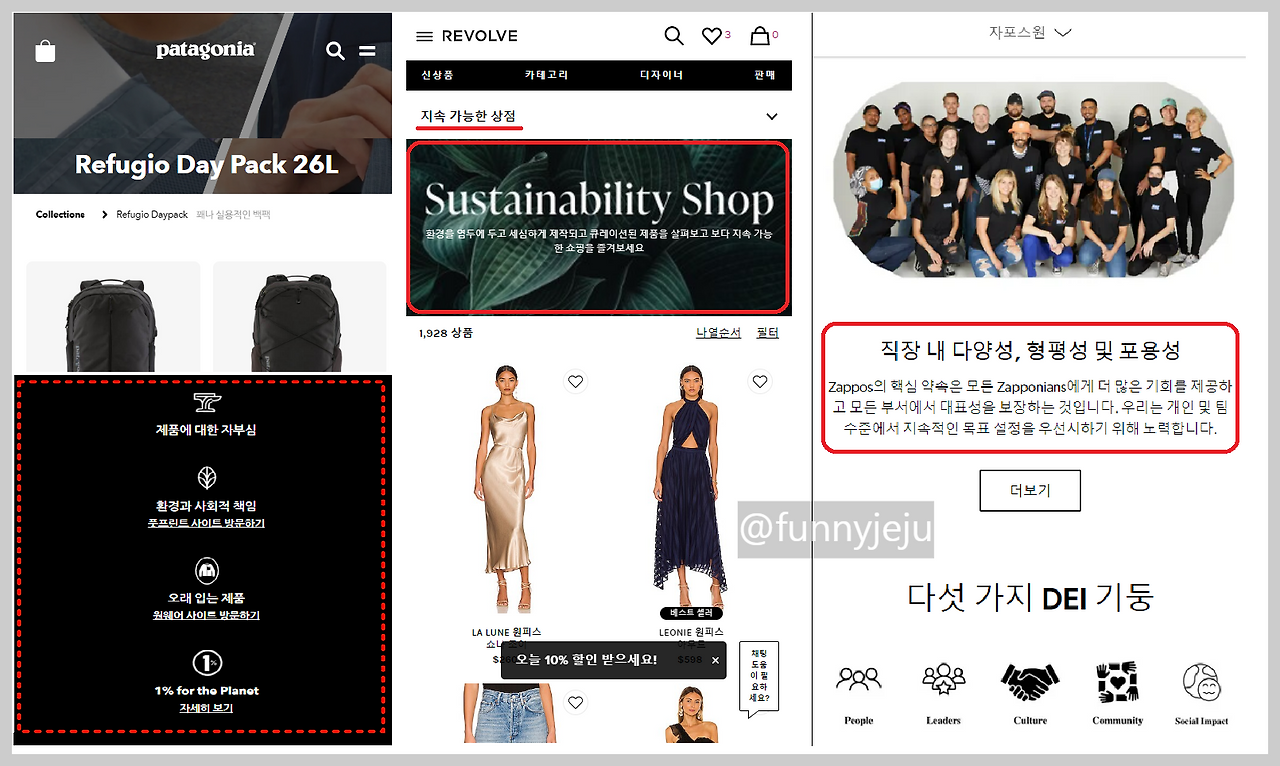1280x766 pixels.
Task: Click the LEONIE 원피스 product name
Action: (691, 633)
